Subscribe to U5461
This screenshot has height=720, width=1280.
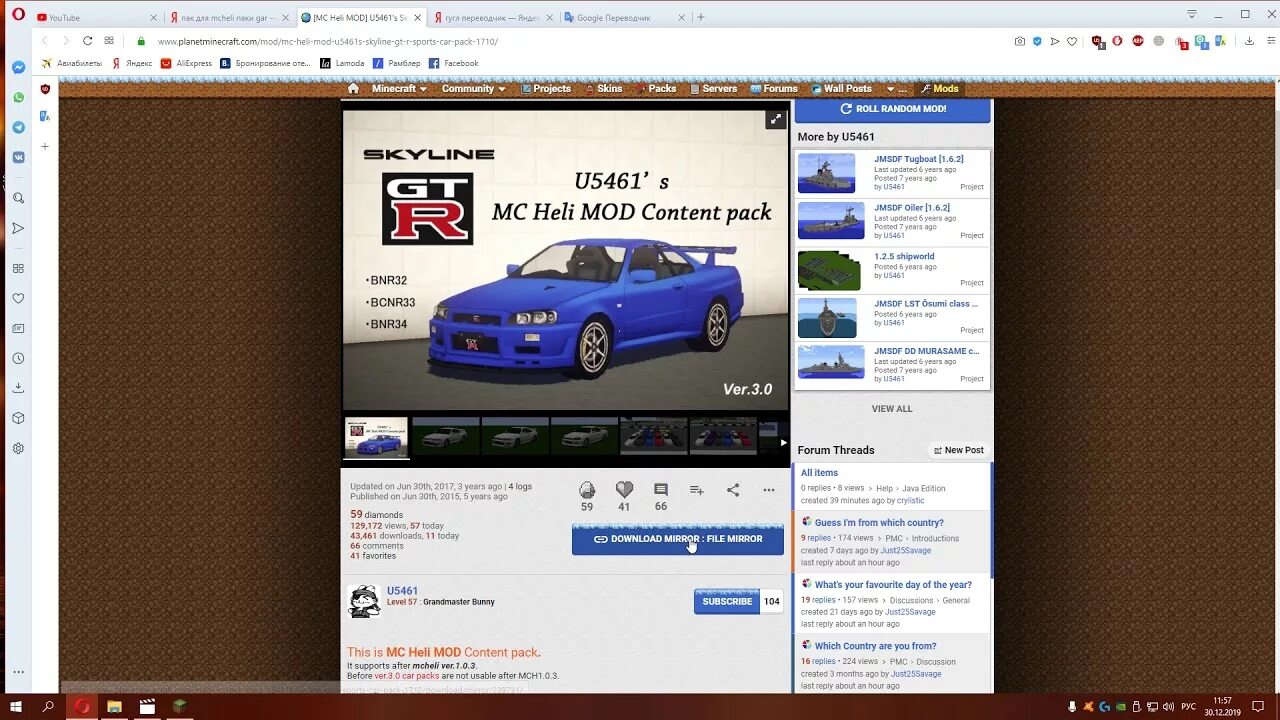coord(727,601)
